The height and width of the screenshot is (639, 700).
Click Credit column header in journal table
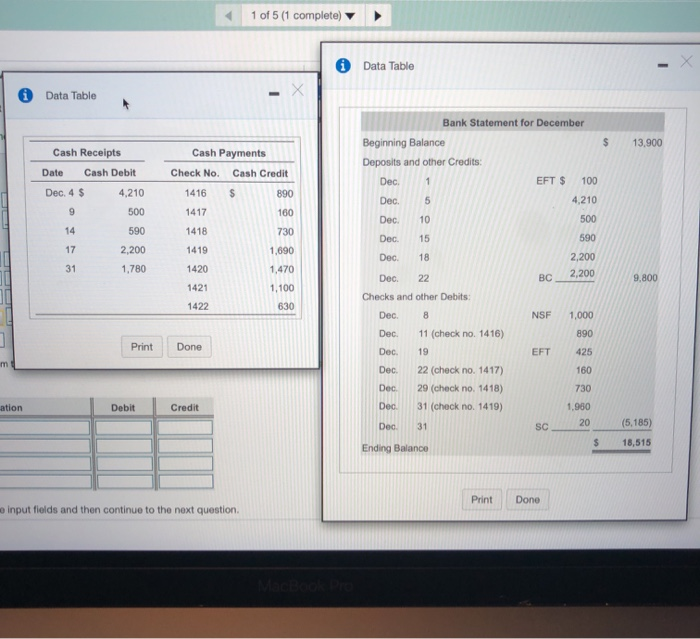coord(184,408)
